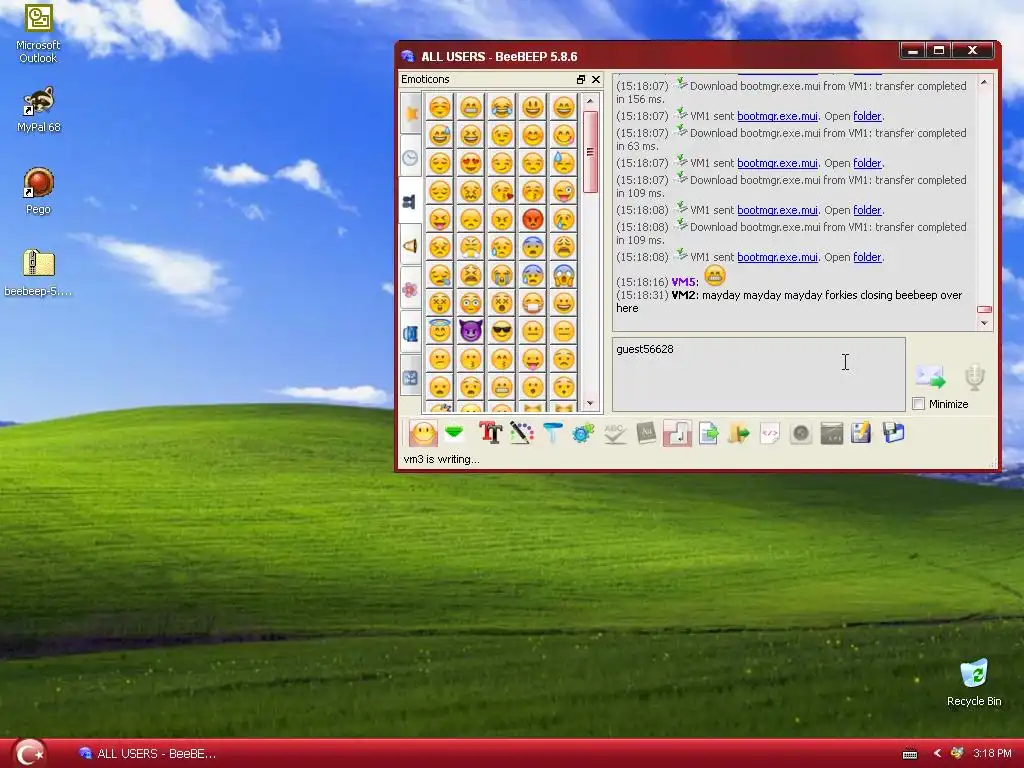Enable the Minimize checkbox

(x=918, y=404)
